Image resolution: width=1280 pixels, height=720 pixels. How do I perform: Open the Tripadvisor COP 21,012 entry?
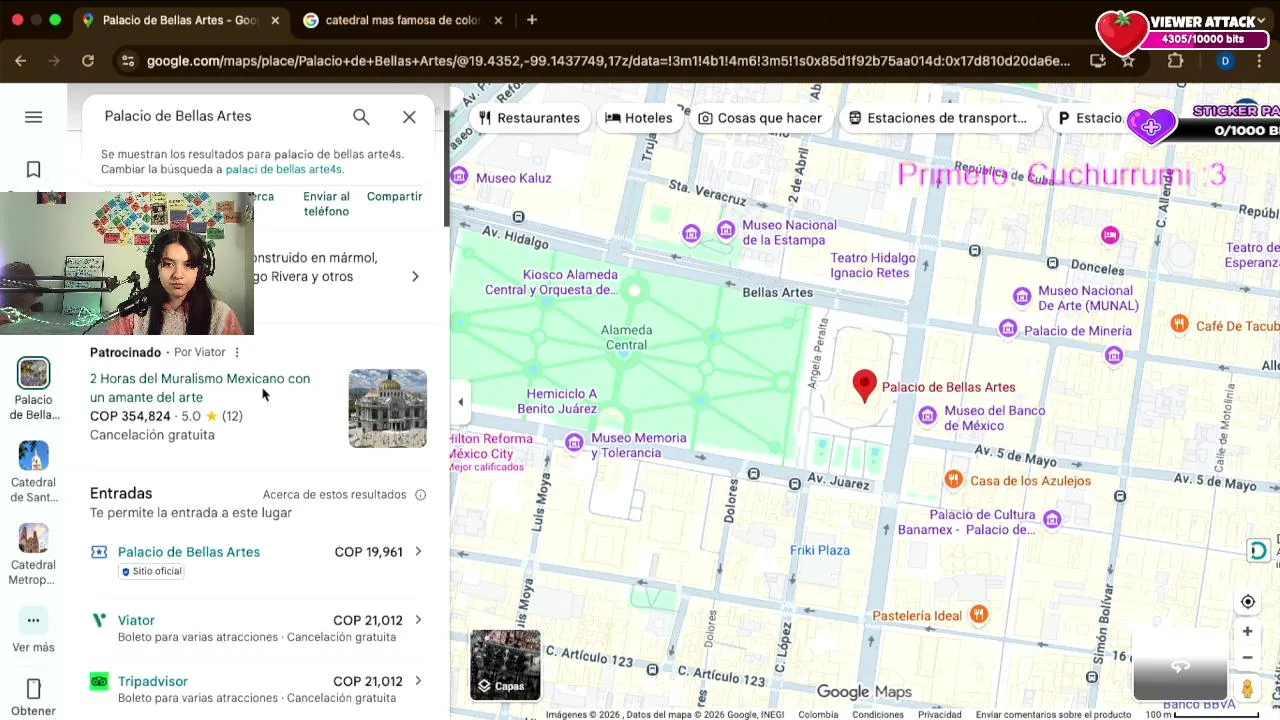[258, 689]
